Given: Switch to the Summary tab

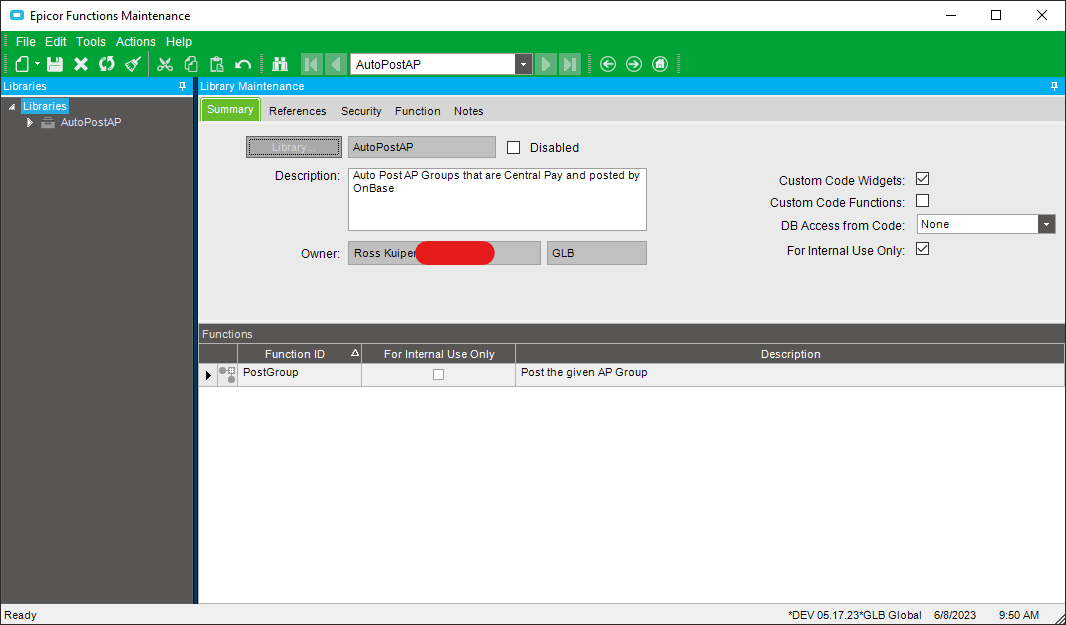Looking at the screenshot, I should [x=230, y=109].
